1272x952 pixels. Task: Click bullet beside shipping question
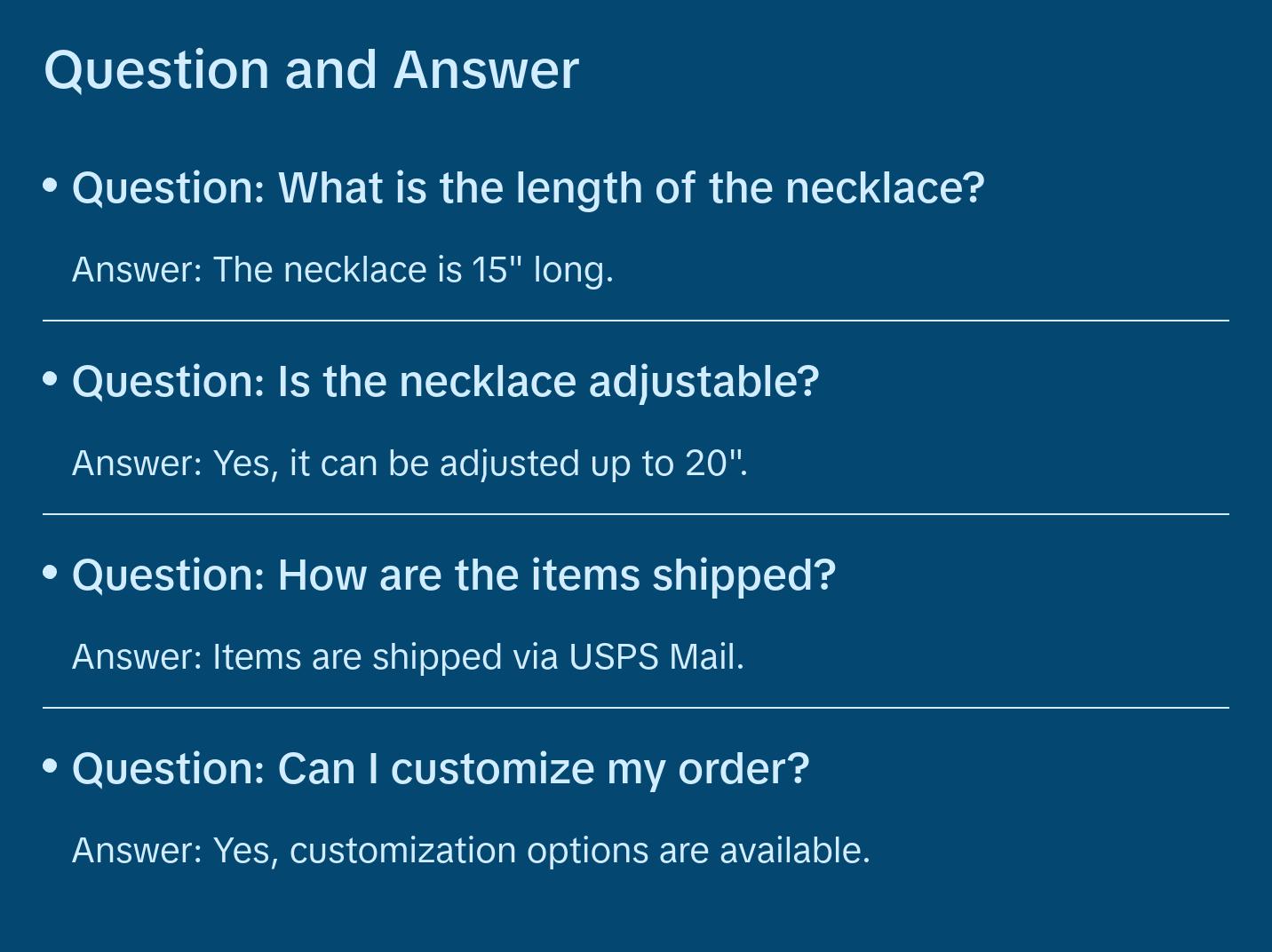tap(51, 573)
